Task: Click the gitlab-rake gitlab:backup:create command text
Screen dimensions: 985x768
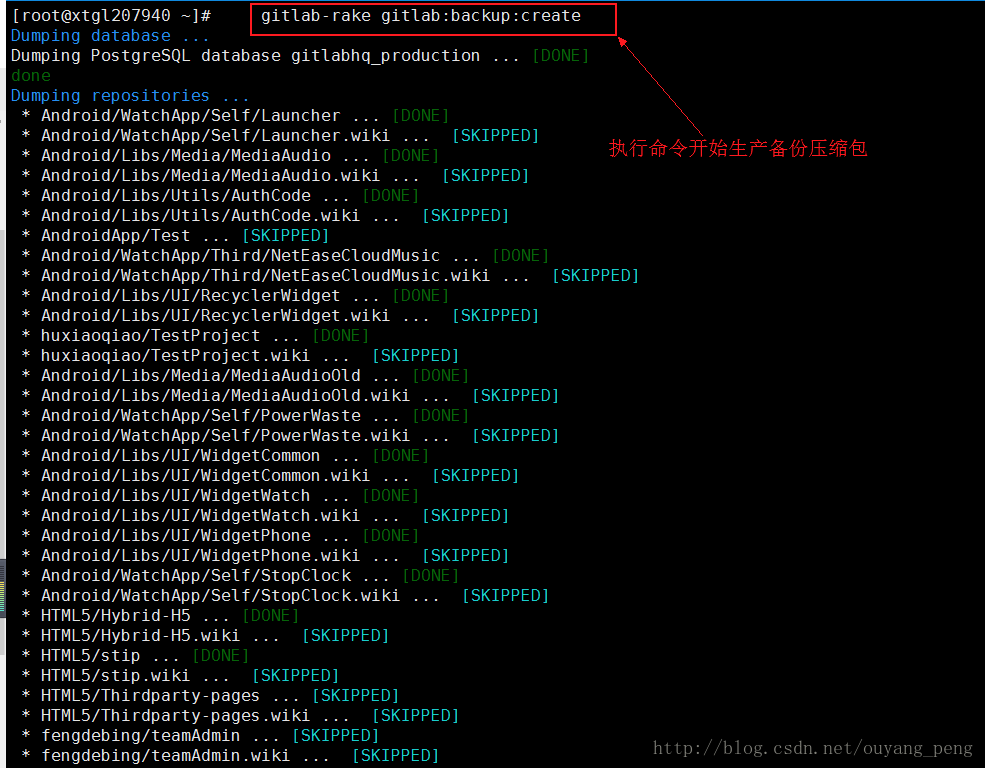Action: 421,16
